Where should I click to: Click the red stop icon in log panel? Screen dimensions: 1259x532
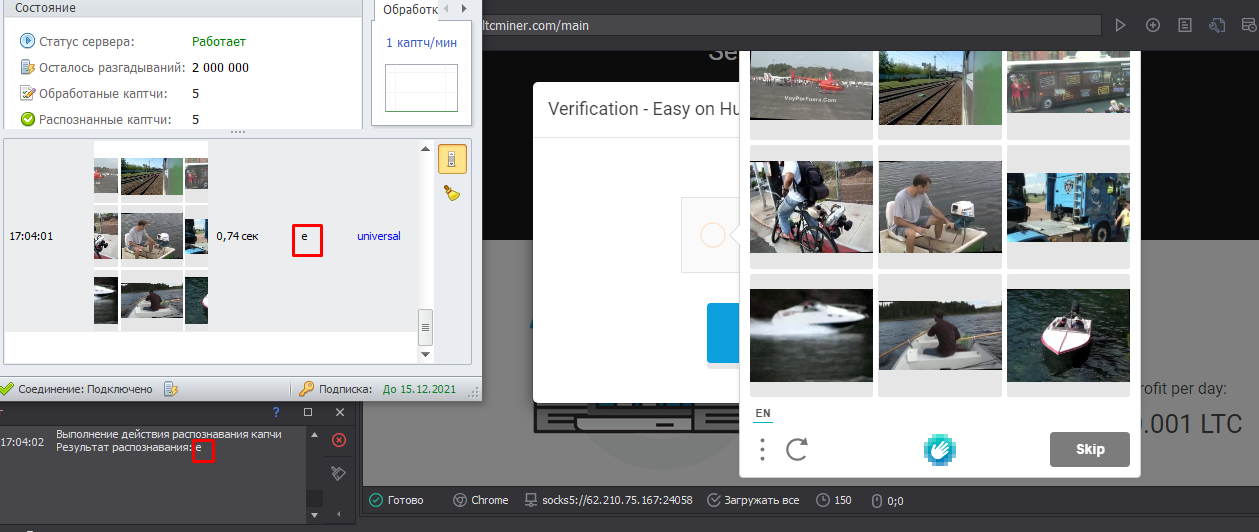tap(339, 440)
